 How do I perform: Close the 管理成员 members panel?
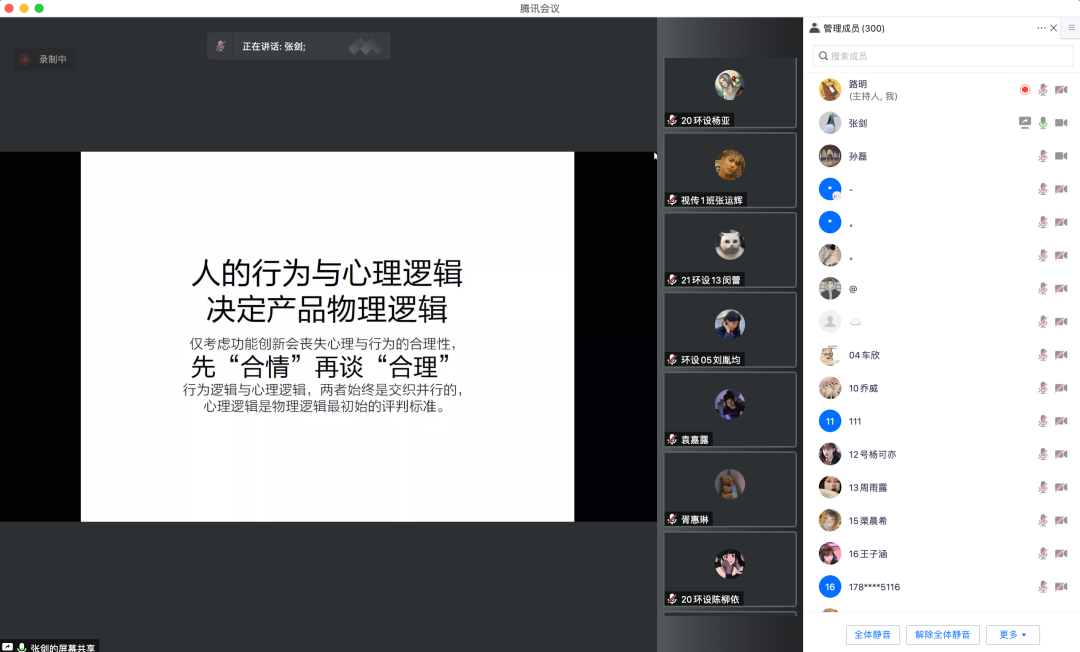pyautogui.click(x=1054, y=28)
